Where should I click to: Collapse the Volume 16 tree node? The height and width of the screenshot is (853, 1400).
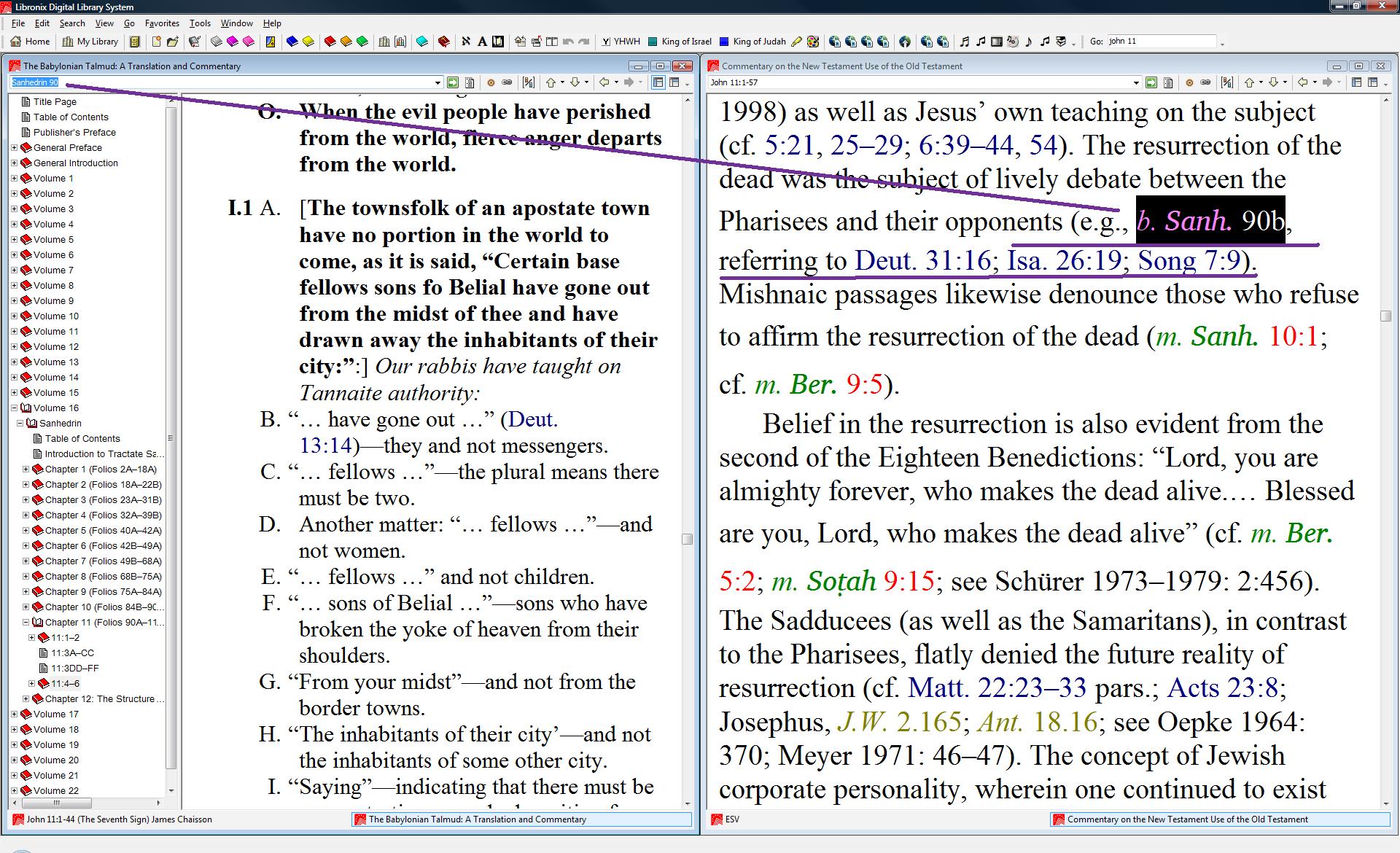point(14,408)
